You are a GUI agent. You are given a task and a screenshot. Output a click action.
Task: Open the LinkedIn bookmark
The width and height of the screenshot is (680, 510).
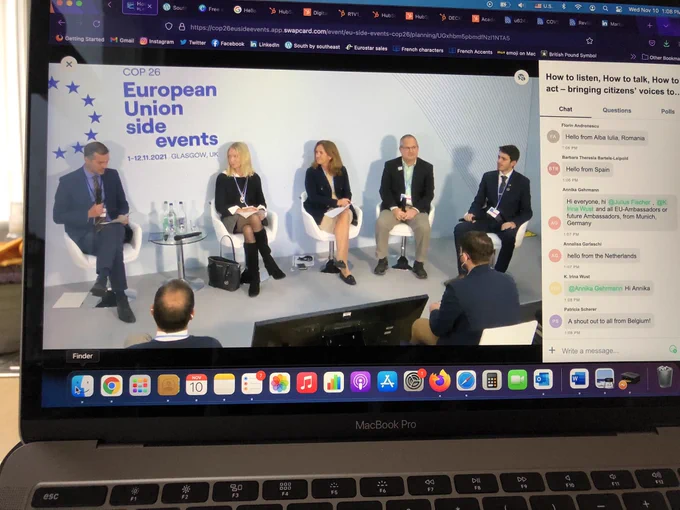pos(265,44)
